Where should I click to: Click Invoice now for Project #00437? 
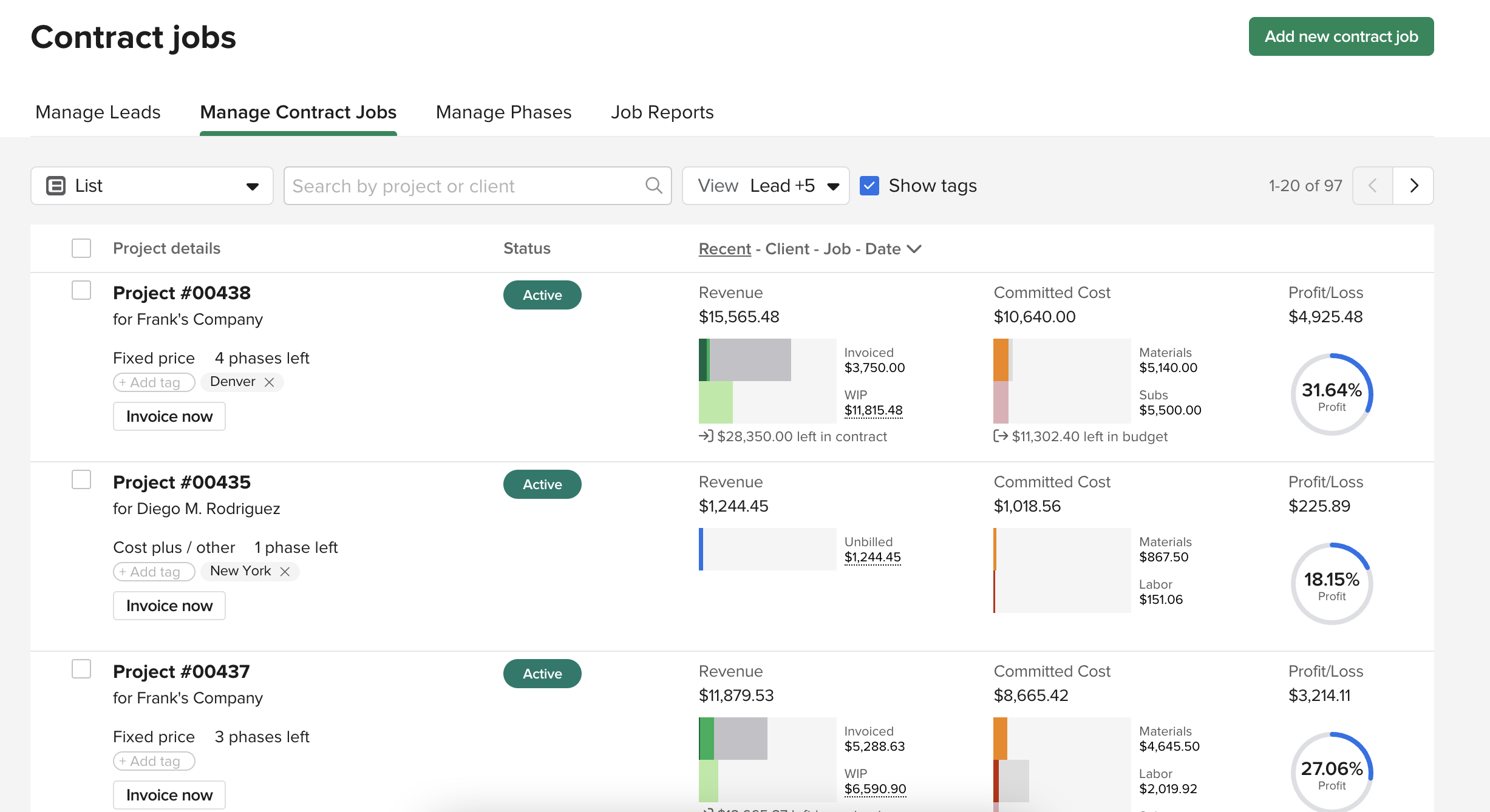click(169, 795)
